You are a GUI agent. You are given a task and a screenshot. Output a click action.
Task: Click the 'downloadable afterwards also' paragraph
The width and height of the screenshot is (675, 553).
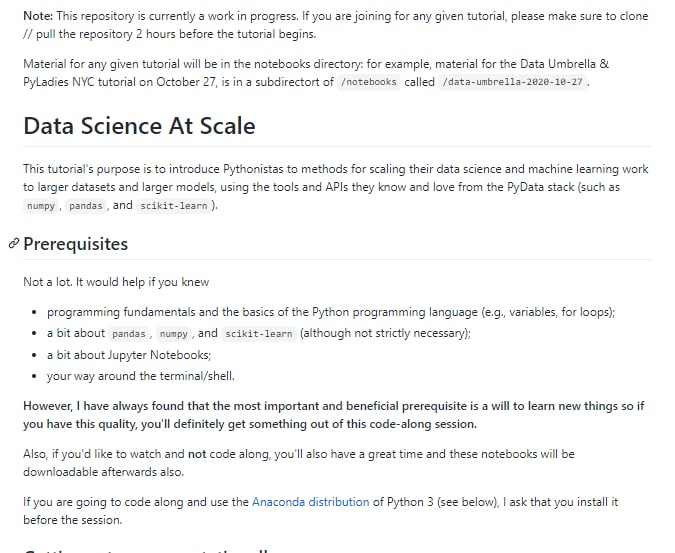(299, 463)
